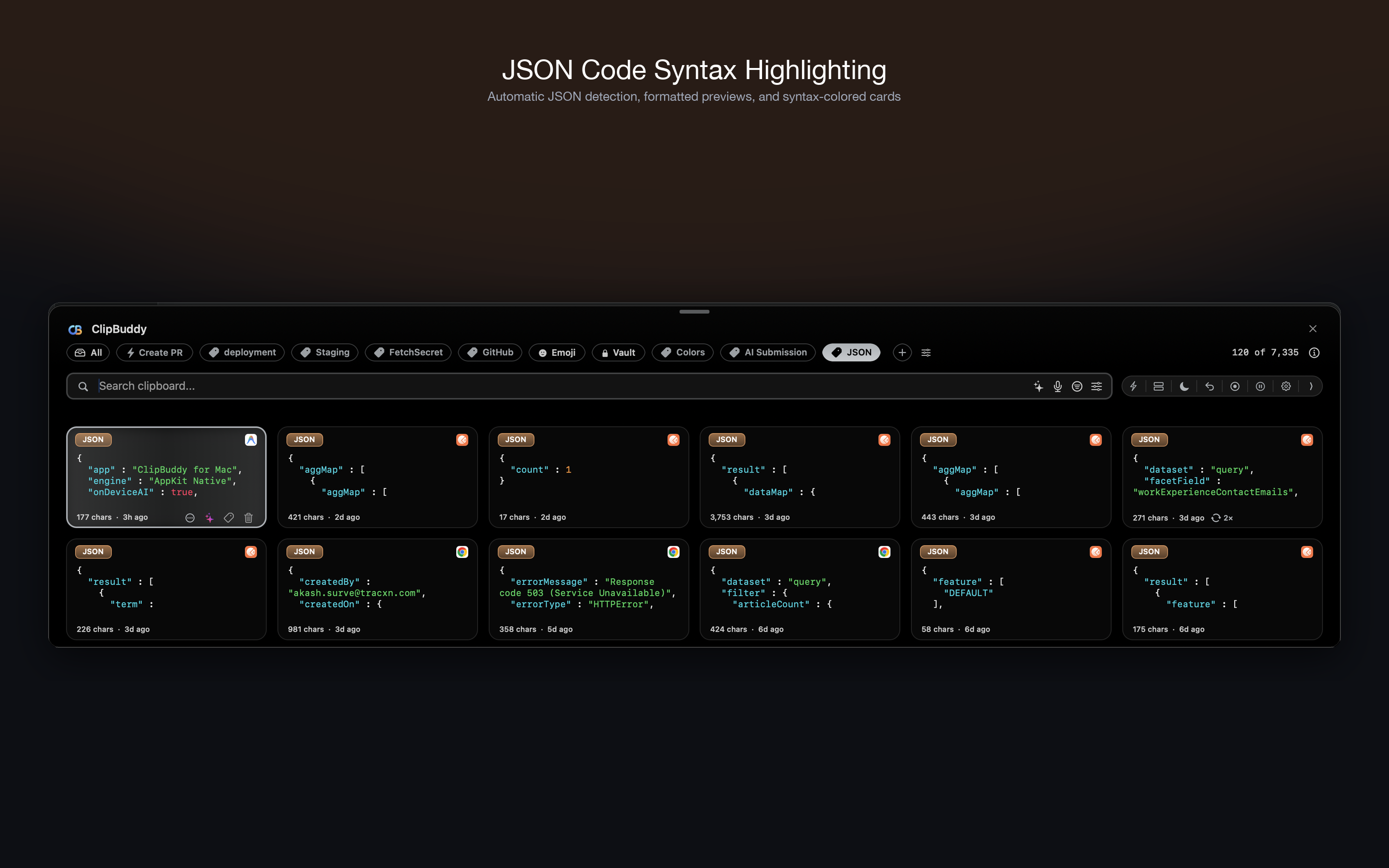
Task: Click the ClipBuddy logo icon
Action: coord(75,329)
